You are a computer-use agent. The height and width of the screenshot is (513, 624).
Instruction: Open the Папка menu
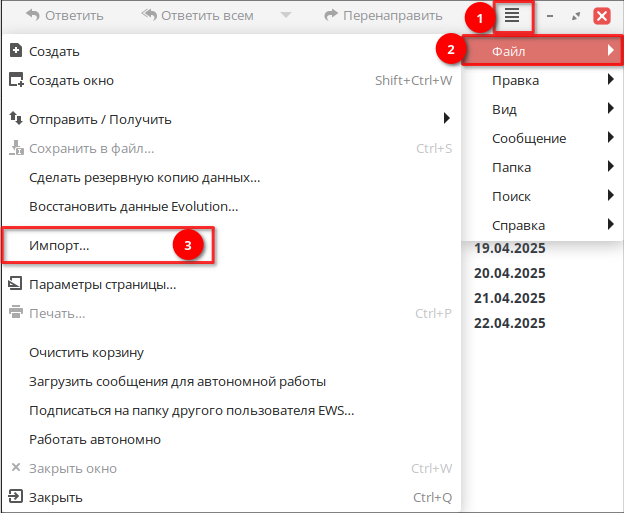(542, 167)
